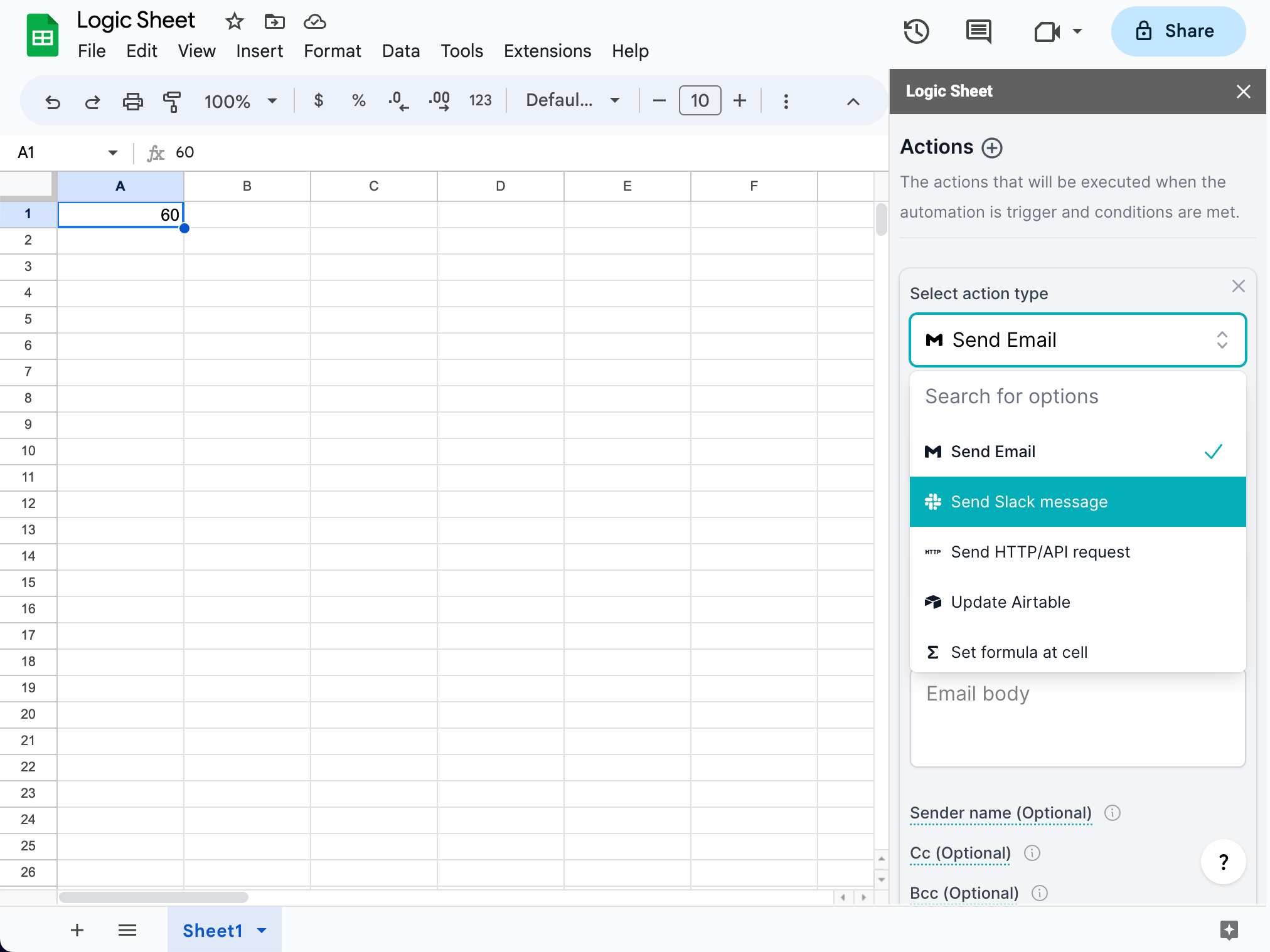
Task: Collapse the toolbar with chevron
Action: (x=853, y=102)
